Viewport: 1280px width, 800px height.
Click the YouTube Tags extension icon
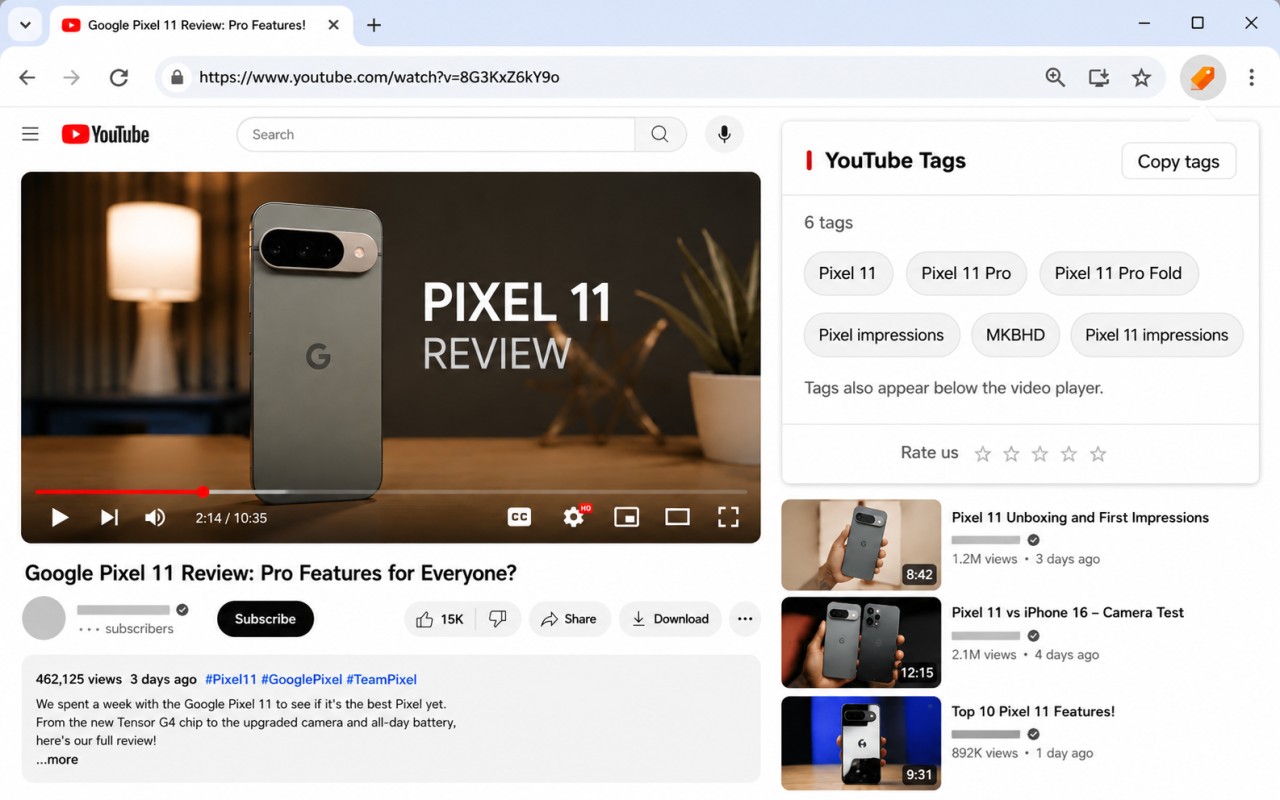(1202, 78)
